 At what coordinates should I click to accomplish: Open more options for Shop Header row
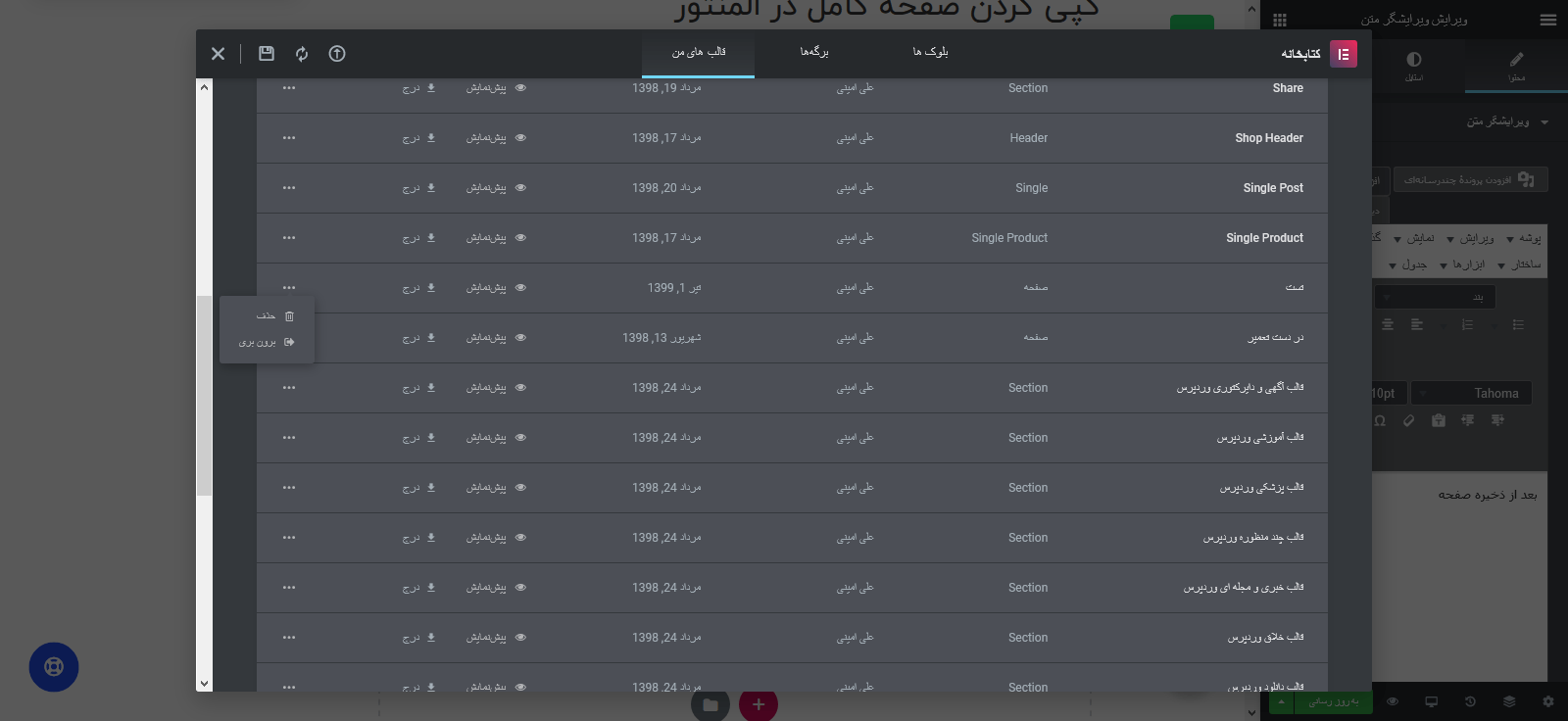tap(289, 138)
